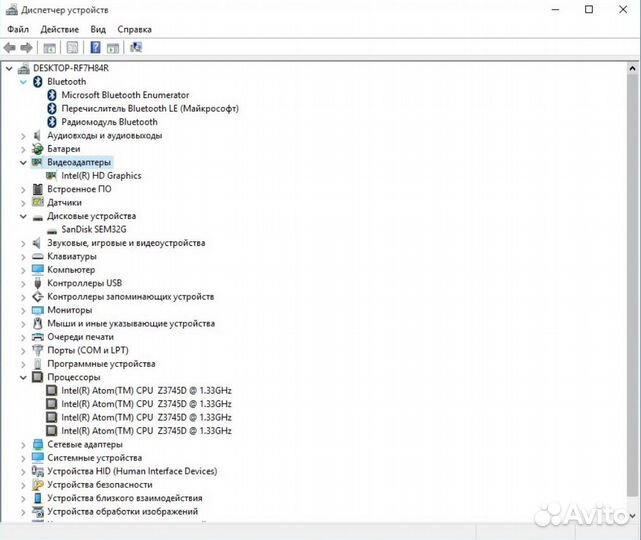Click the Видеоадаптеры display adapter icon
Image resolution: width=641 pixels, height=540 pixels.
coord(37,162)
